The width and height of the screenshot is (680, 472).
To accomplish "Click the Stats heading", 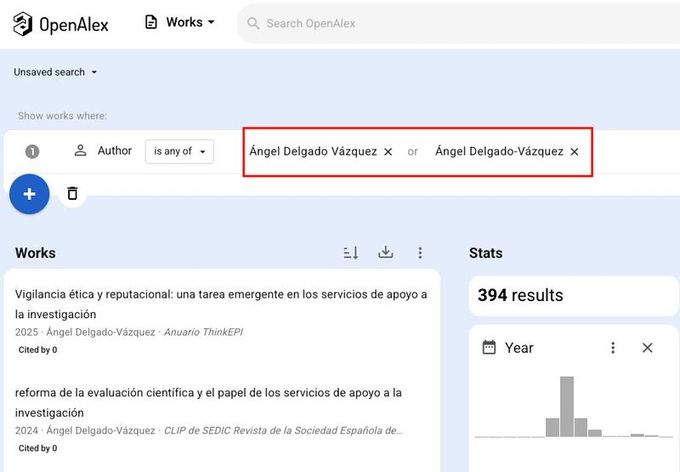I will click(486, 253).
